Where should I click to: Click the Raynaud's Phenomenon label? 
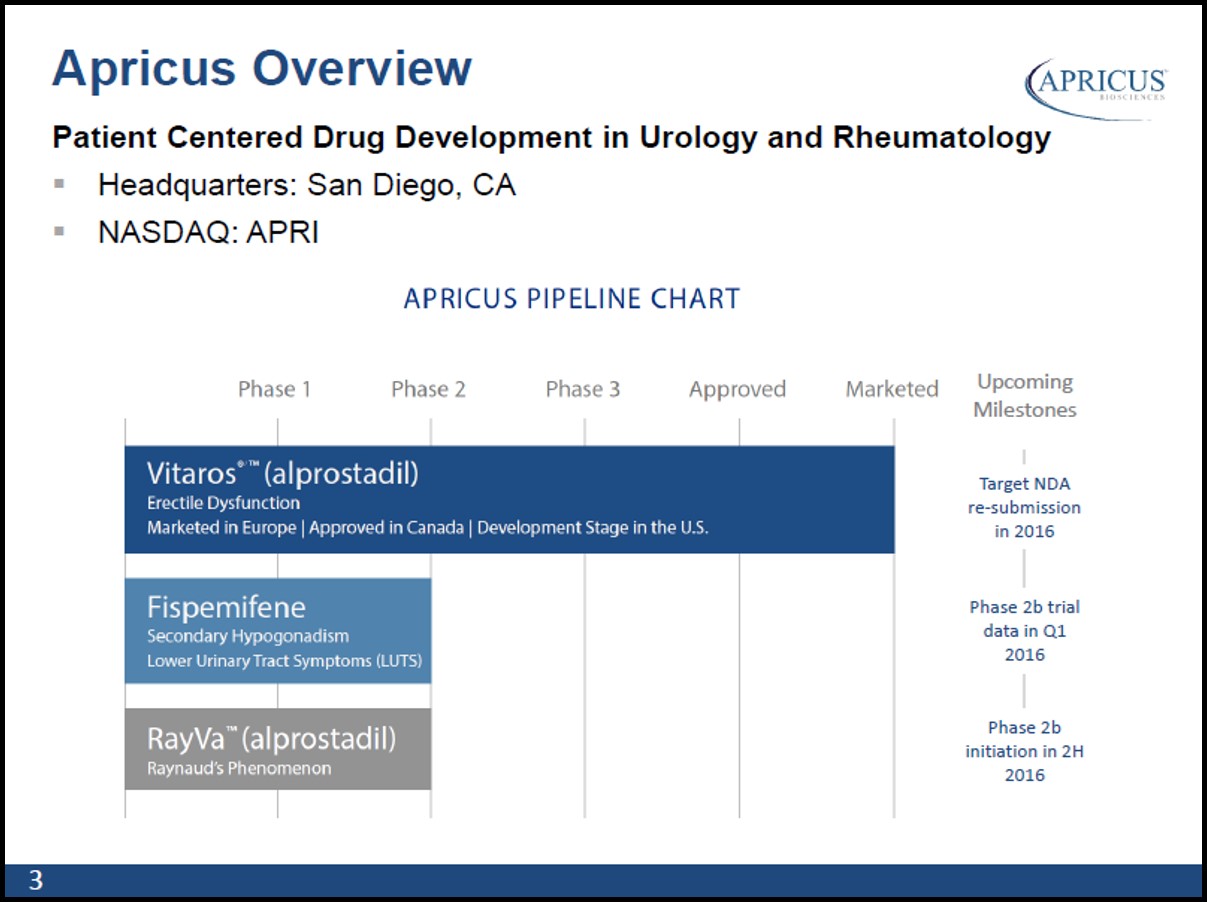[239, 769]
